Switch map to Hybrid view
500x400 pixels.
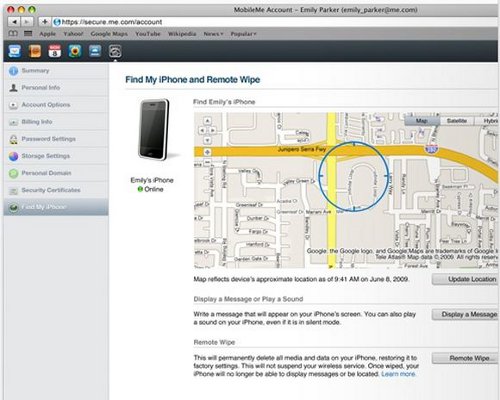[487, 121]
